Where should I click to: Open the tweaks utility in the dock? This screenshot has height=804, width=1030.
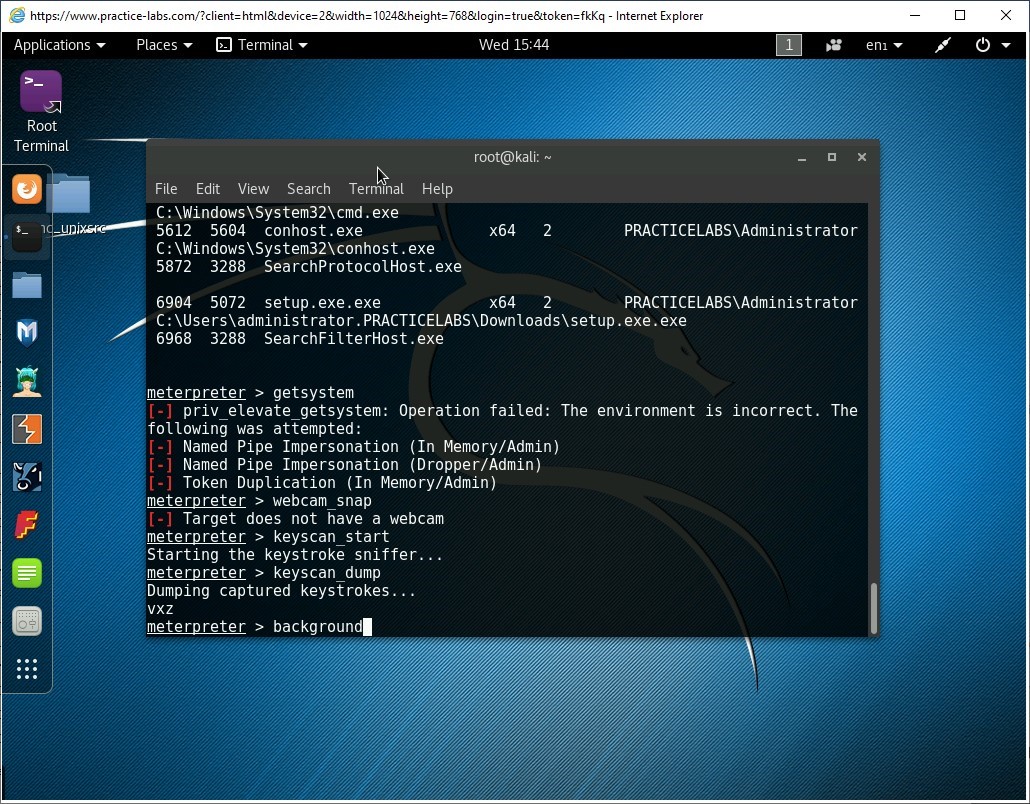tap(27, 621)
